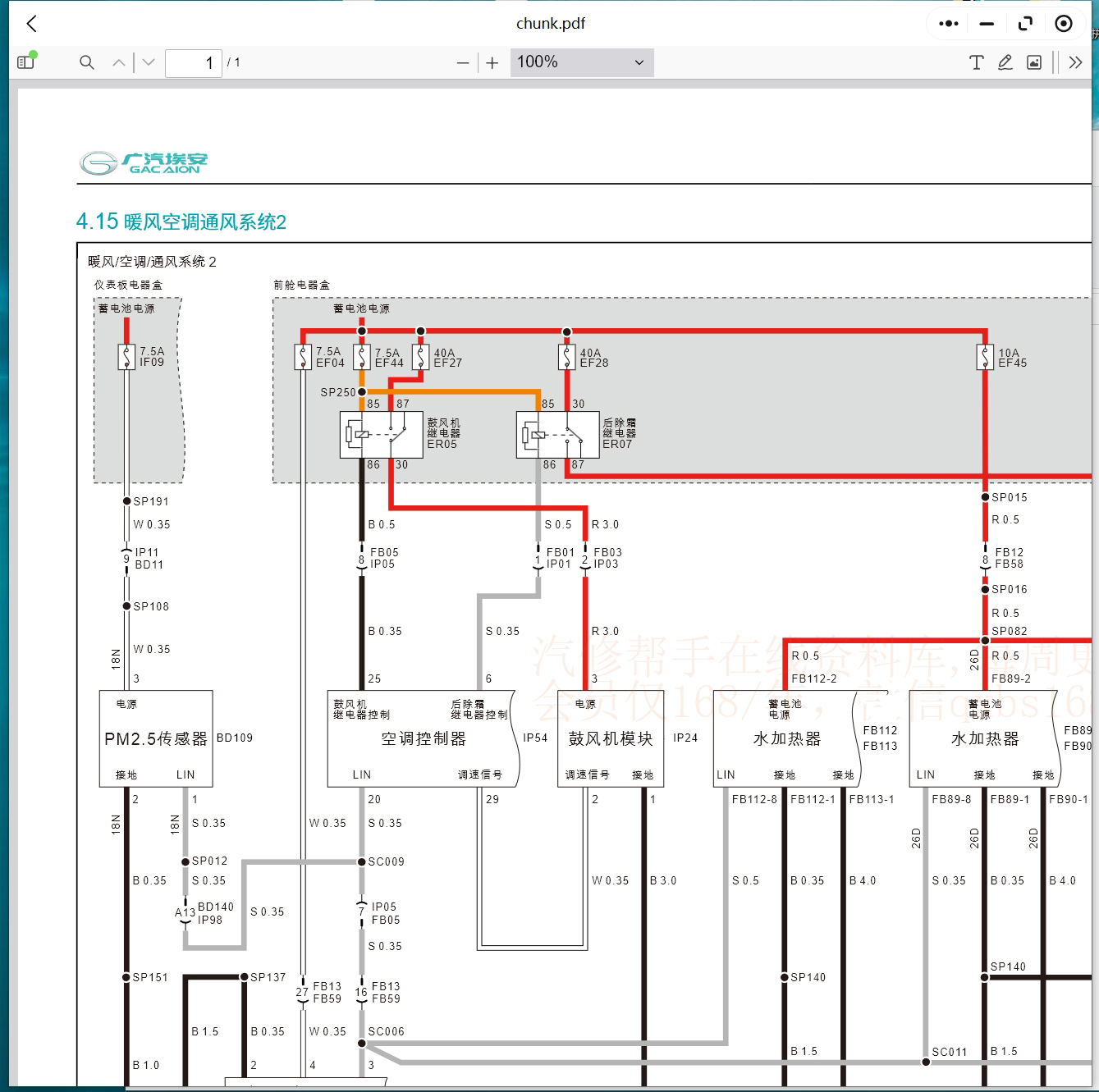The image size is (1099, 1092).
Task: Expand the hidden tools with double chevron
Action: coord(1075,62)
